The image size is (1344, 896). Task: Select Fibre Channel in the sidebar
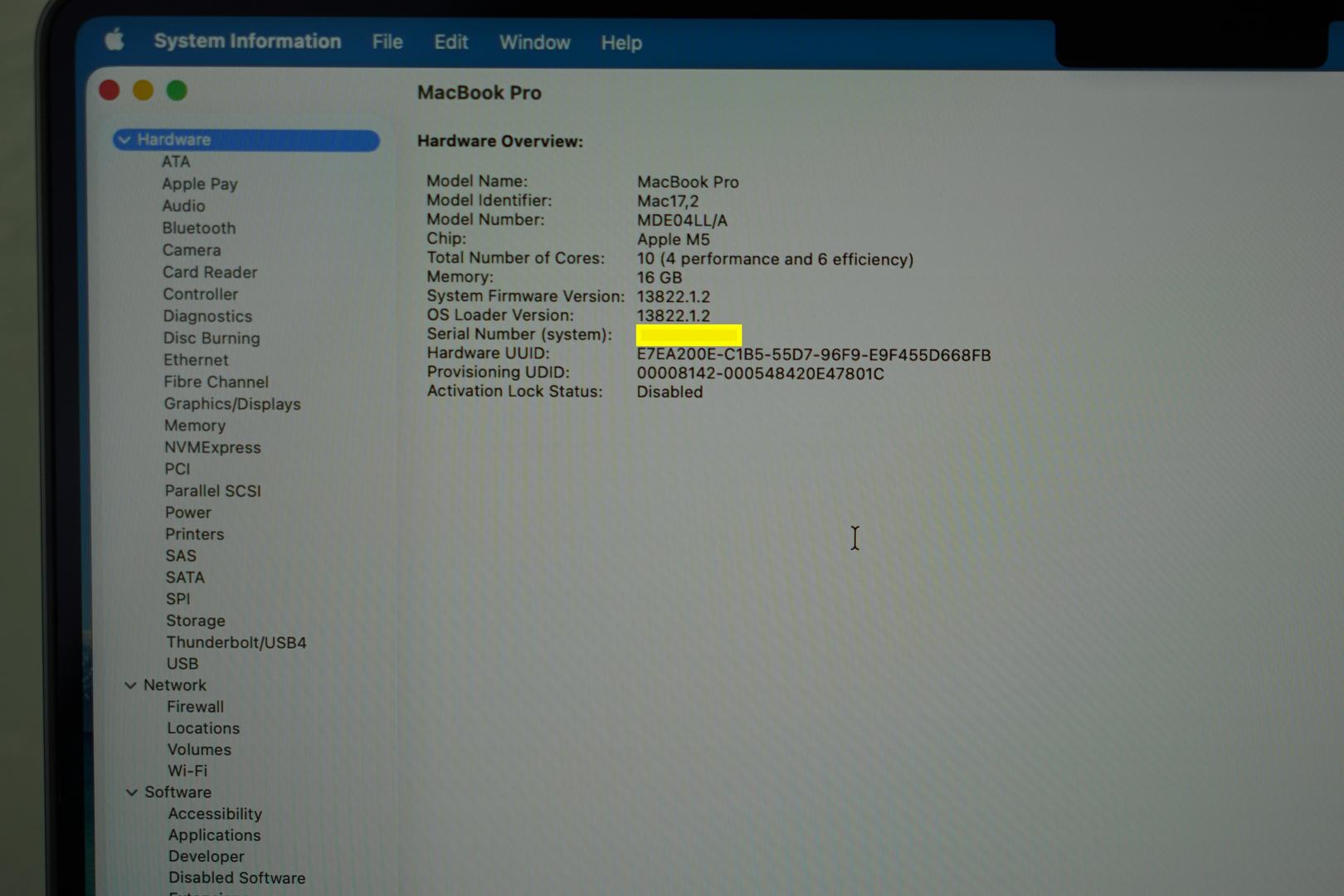(x=217, y=382)
